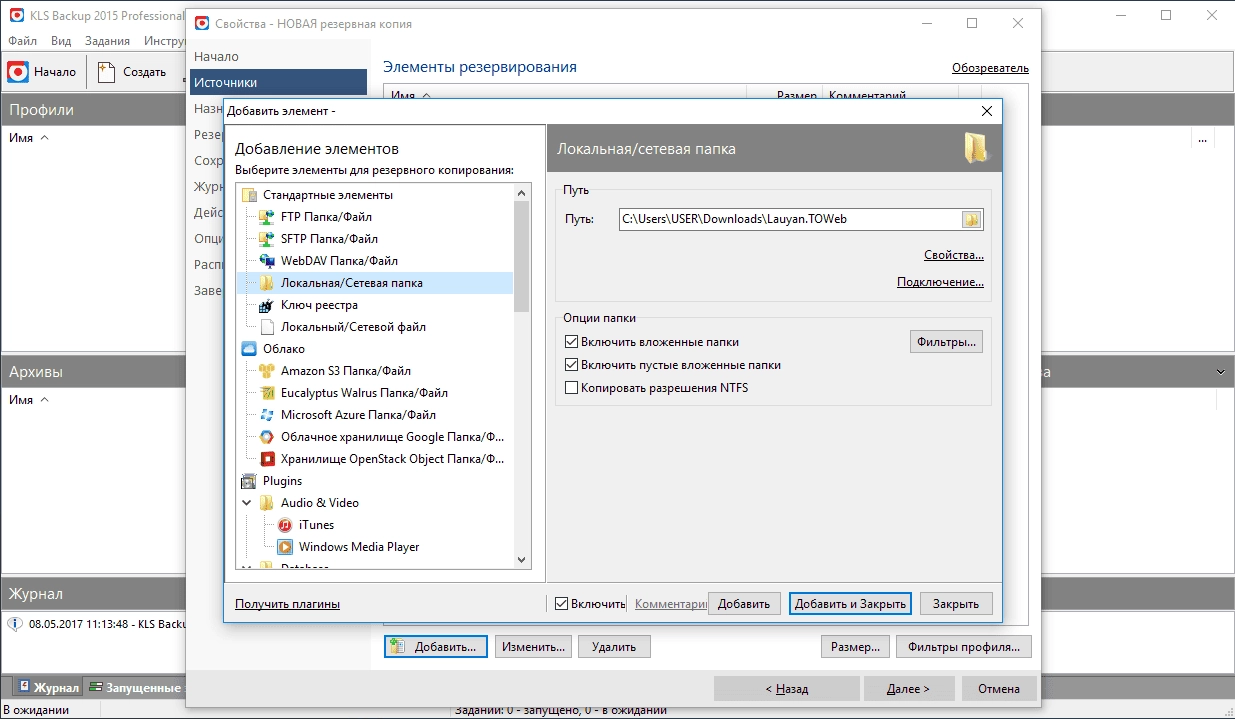Viewport: 1235px width, 719px height.
Task: Click the Размер... button
Action: [x=855, y=647]
